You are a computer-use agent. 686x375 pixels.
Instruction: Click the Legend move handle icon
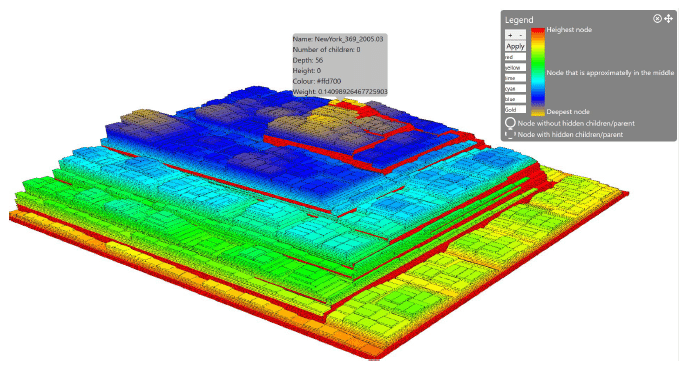pyautogui.click(x=668, y=18)
